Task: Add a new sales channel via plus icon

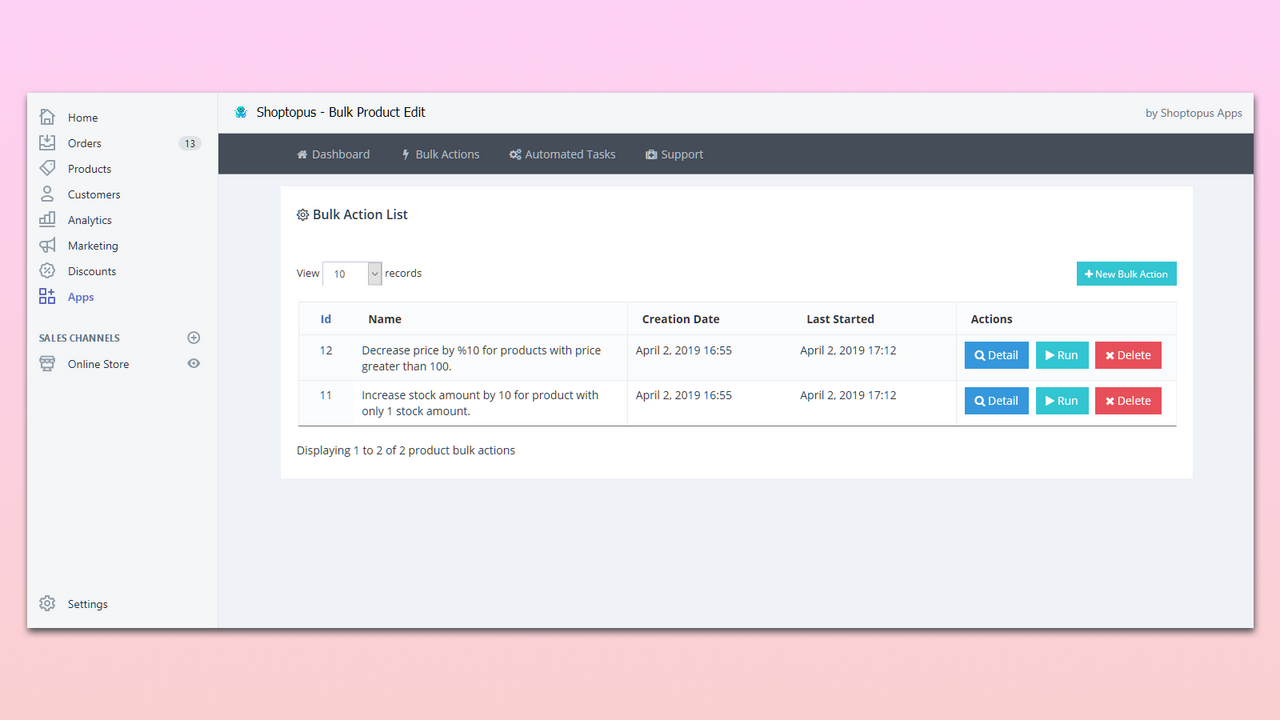Action: point(193,337)
